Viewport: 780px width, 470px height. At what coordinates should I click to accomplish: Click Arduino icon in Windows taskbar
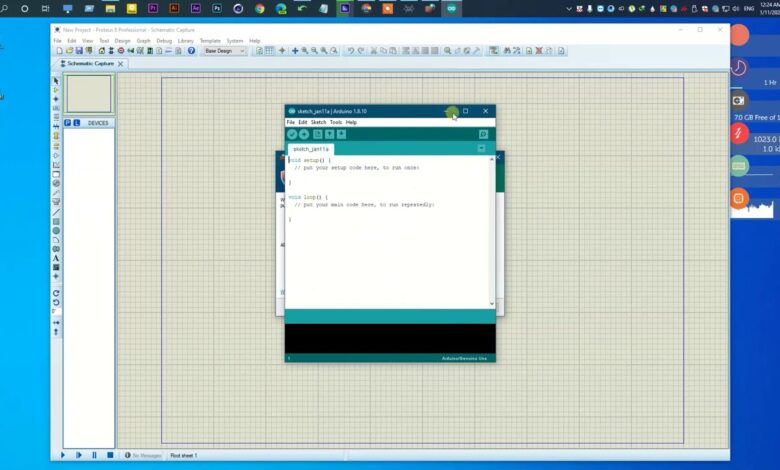451,8
